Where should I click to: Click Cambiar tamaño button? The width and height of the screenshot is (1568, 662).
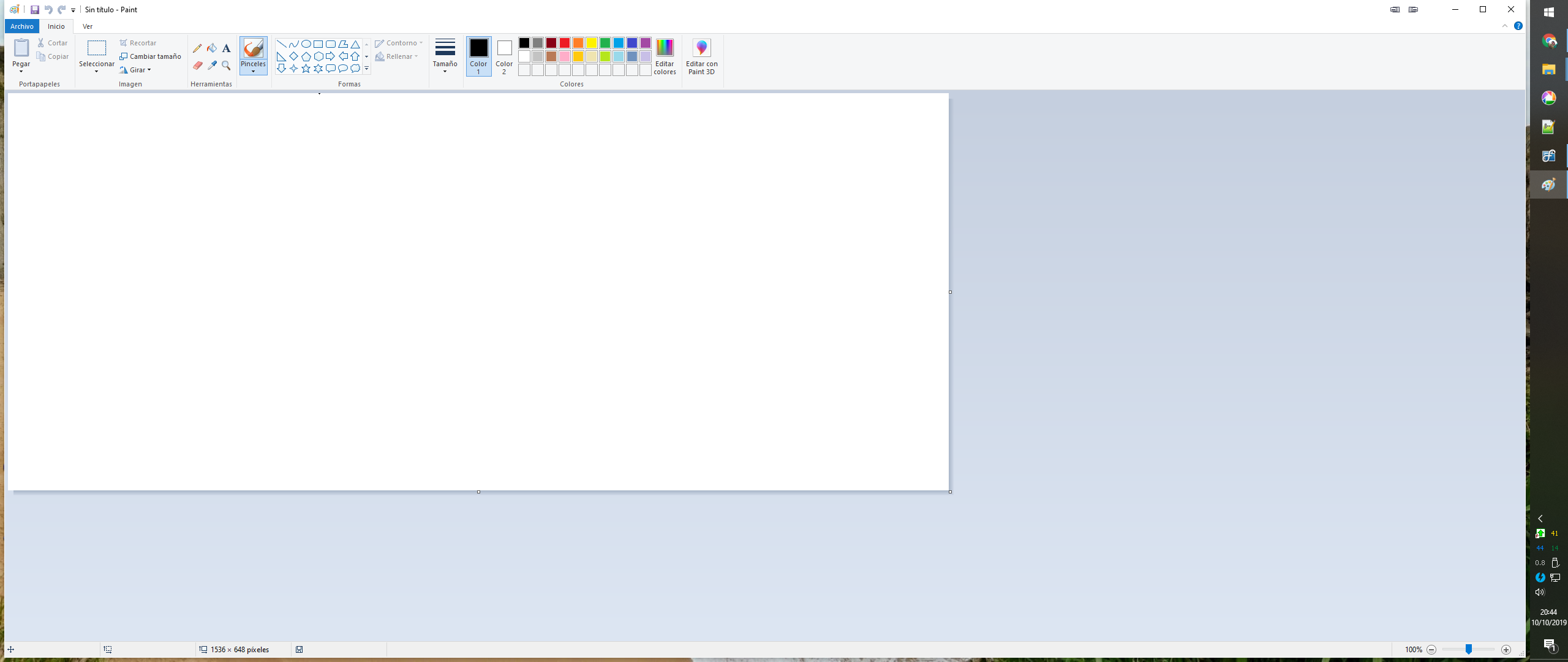pos(151,56)
